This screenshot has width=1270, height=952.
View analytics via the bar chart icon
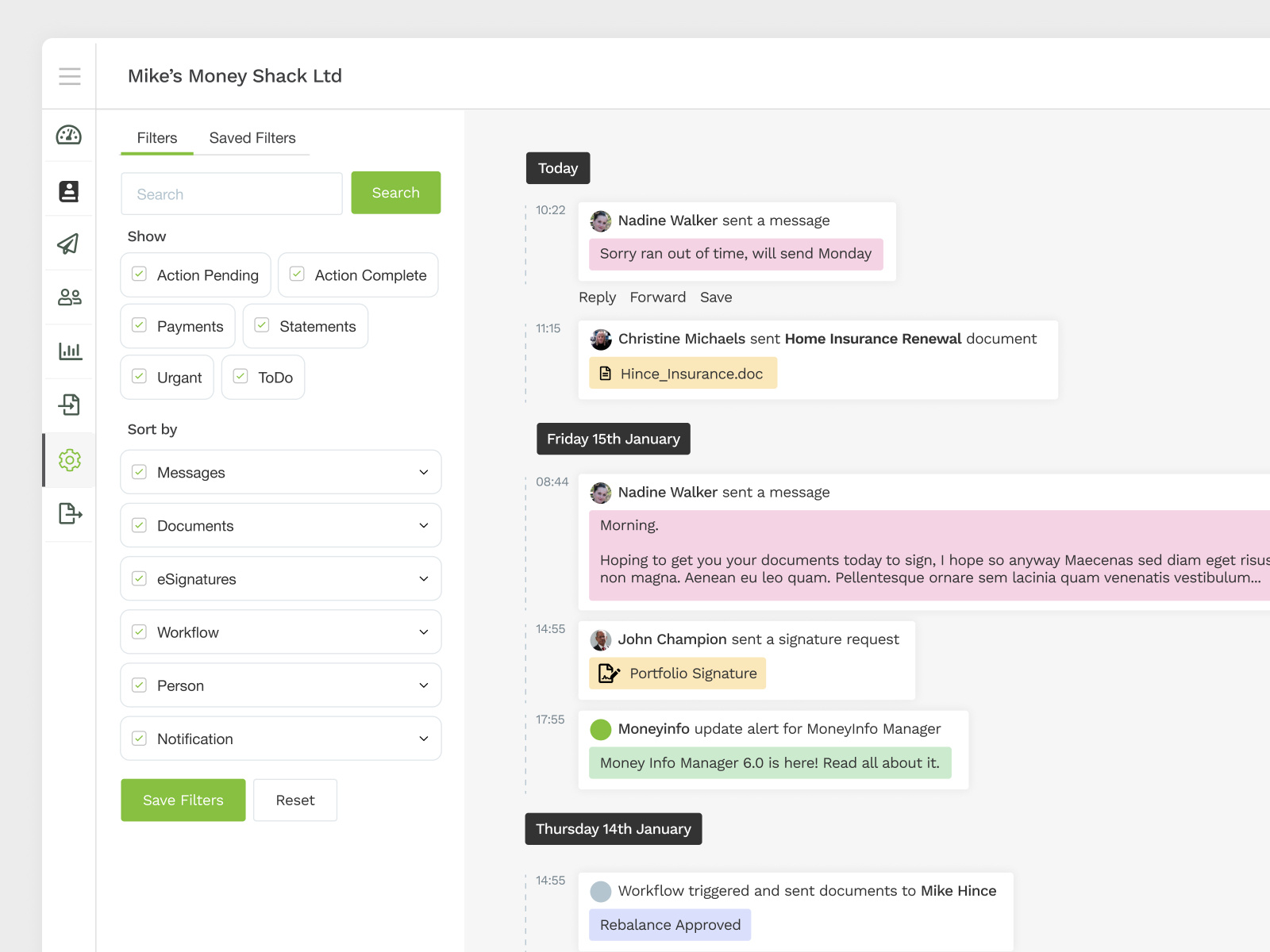click(x=69, y=350)
